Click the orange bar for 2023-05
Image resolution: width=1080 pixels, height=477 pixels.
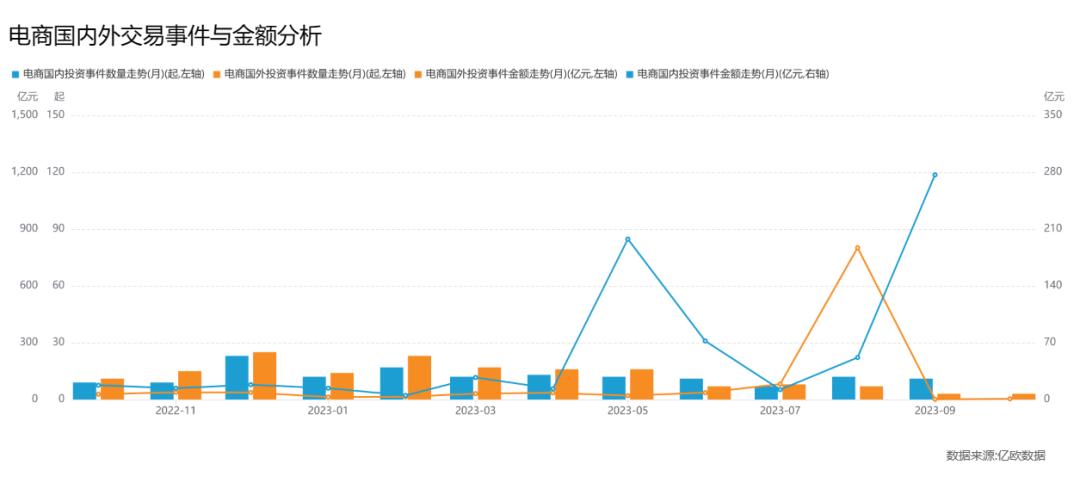pos(642,385)
